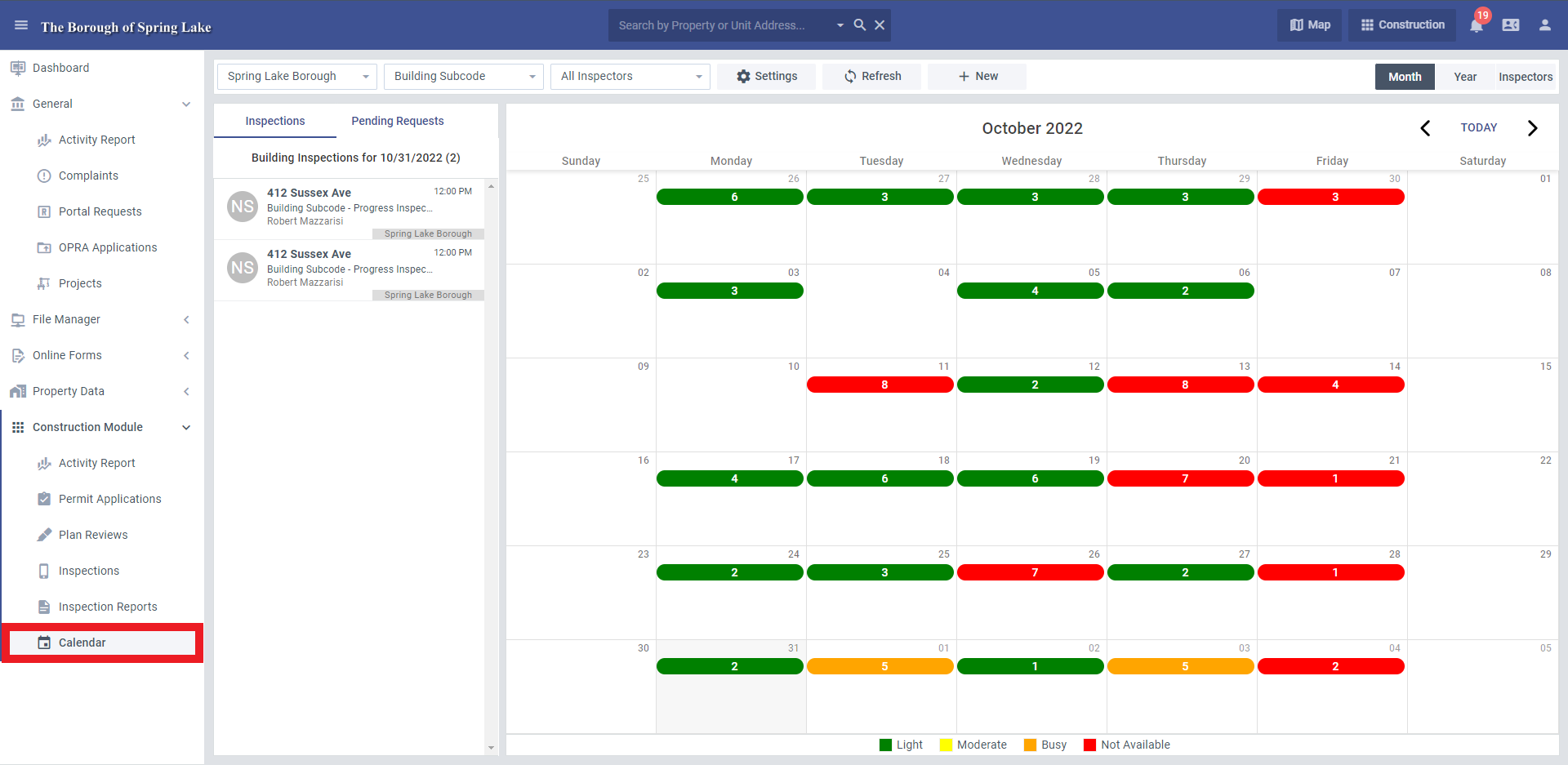Switch calendar to Year view
The width and height of the screenshot is (1568, 765).
1465,77
